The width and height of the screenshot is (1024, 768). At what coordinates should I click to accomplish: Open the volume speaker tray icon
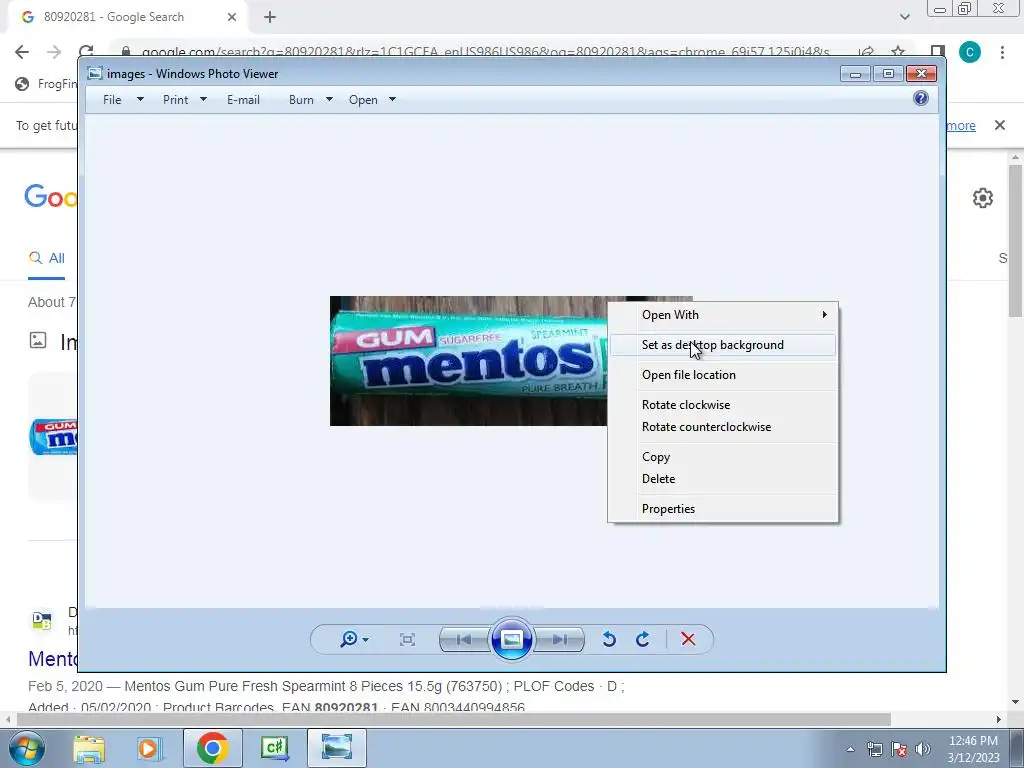click(923, 749)
